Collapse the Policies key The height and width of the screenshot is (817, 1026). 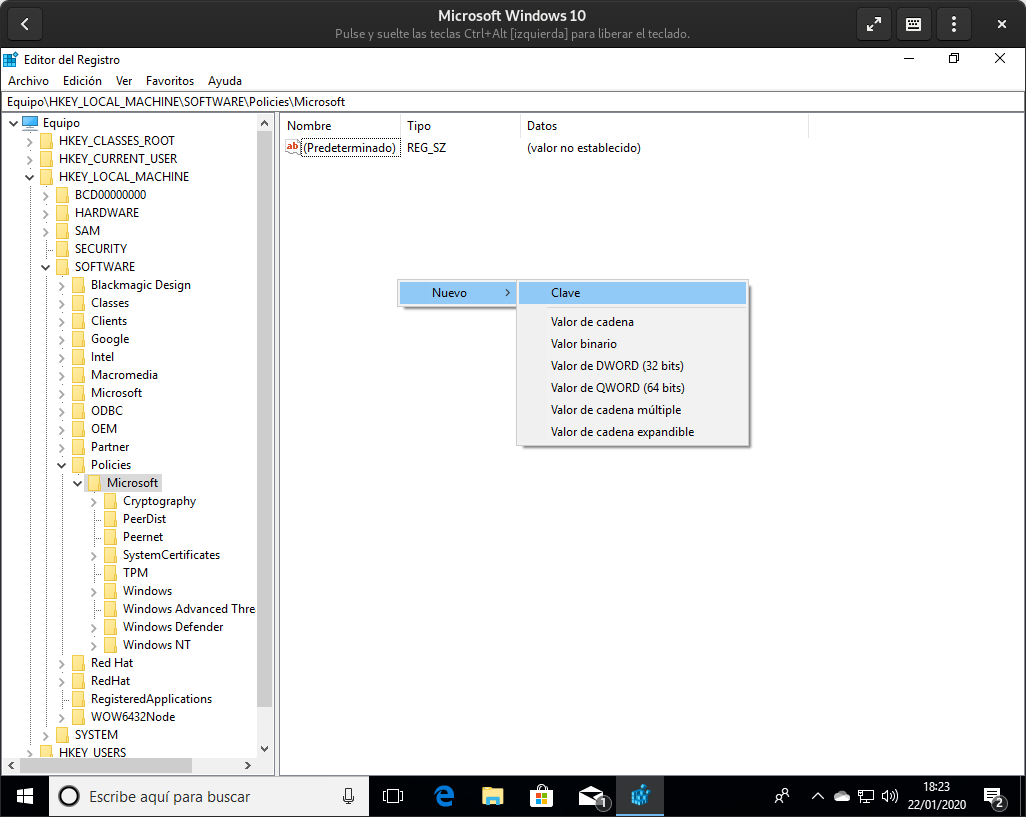point(62,466)
